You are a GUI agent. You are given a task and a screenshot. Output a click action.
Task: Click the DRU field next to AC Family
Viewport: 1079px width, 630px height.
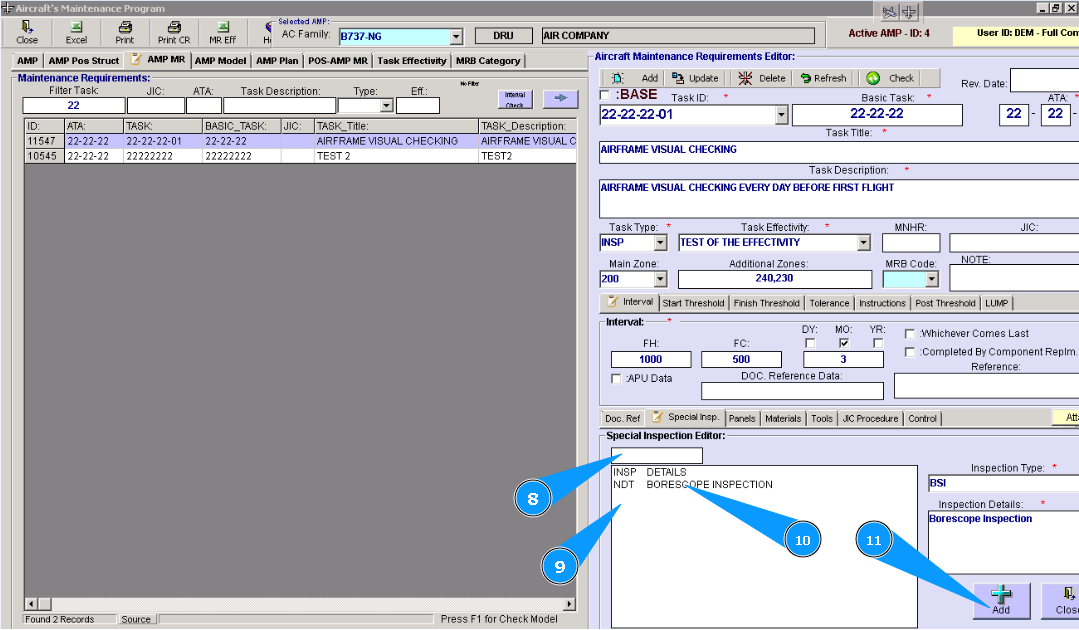503,36
